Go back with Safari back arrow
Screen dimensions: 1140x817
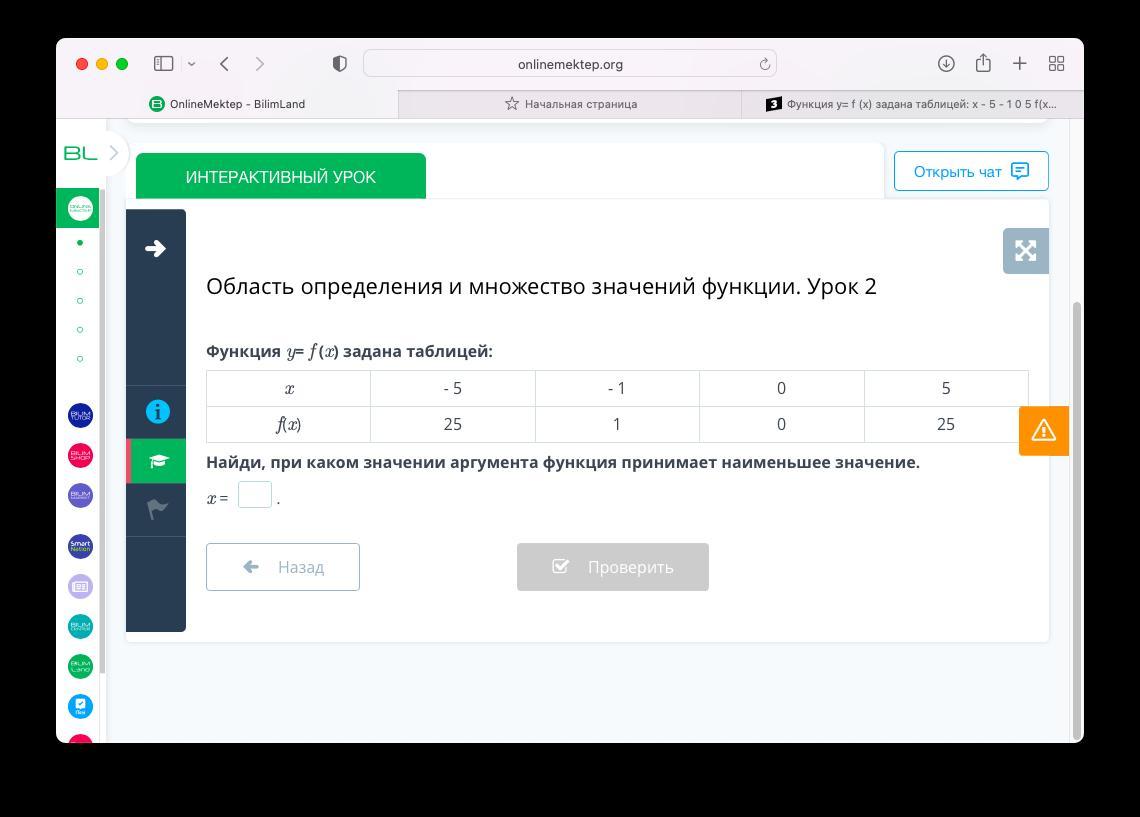225,64
